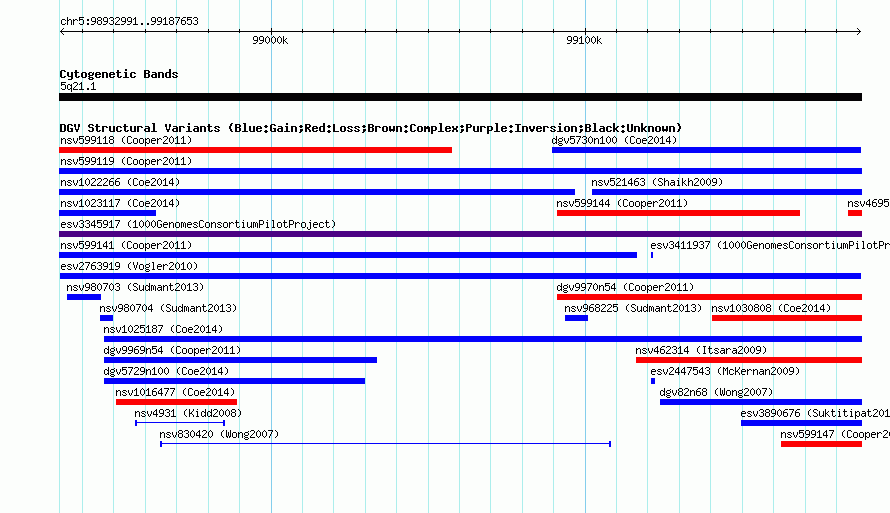Viewport: 890px width, 513px height.
Task: Click the nsv599144 (Cooper2011) label
Action: coord(622,203)
